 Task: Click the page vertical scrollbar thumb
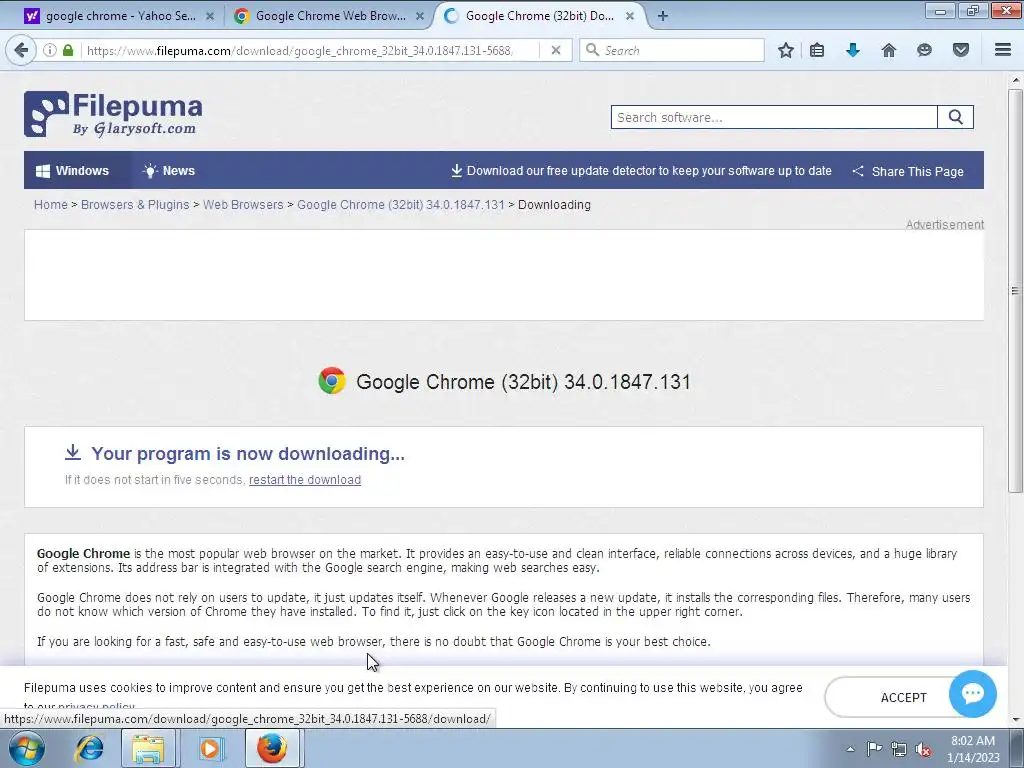click(1015, 291)
